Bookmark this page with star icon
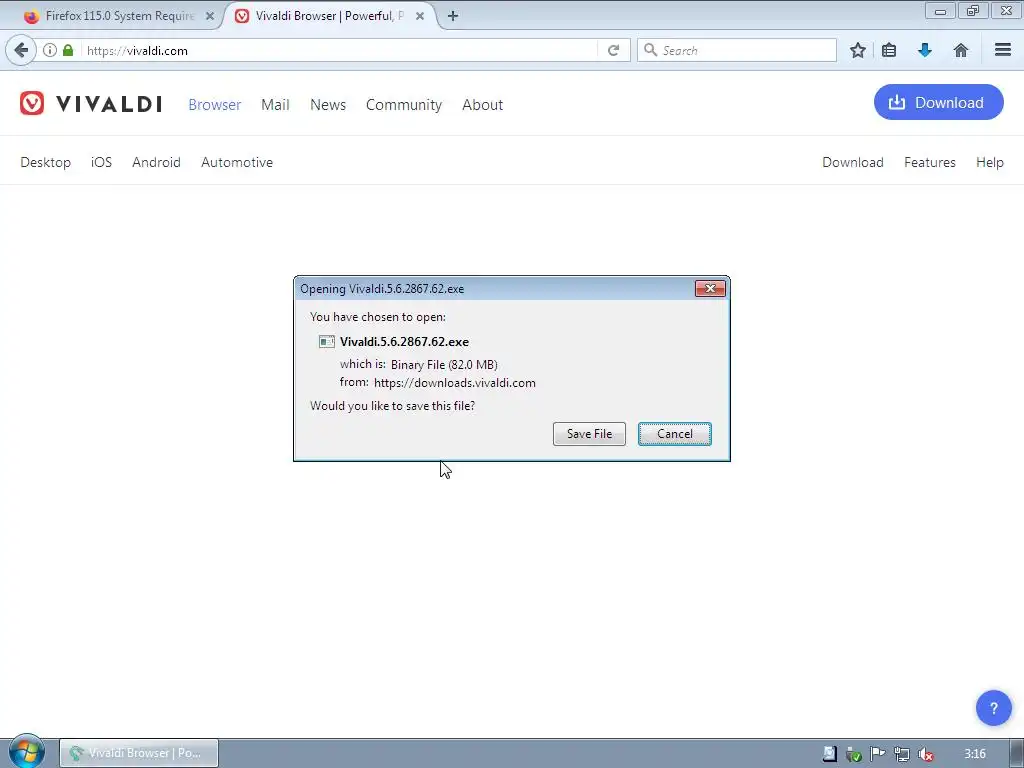1024x768 pixels. (x=857, y=50)
